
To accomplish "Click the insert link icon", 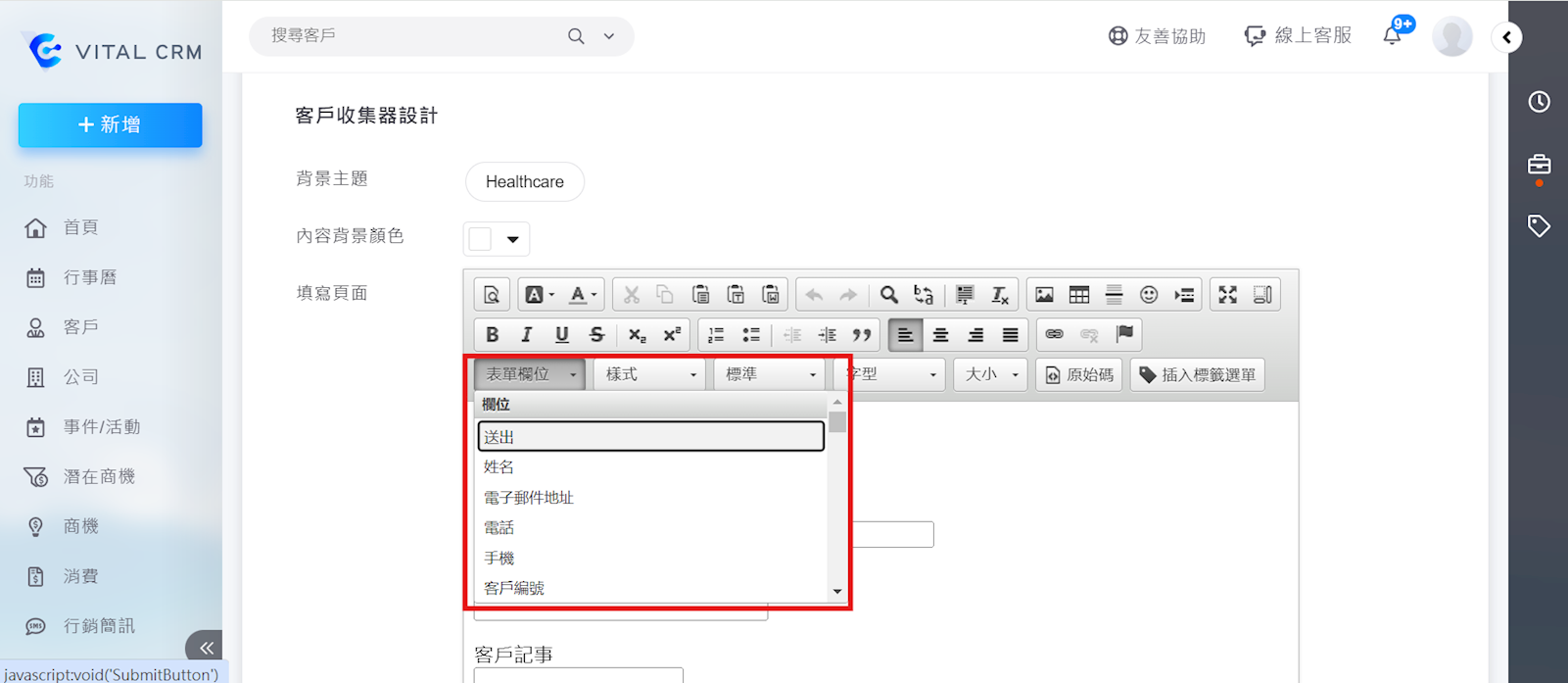I will [1054, 334].
